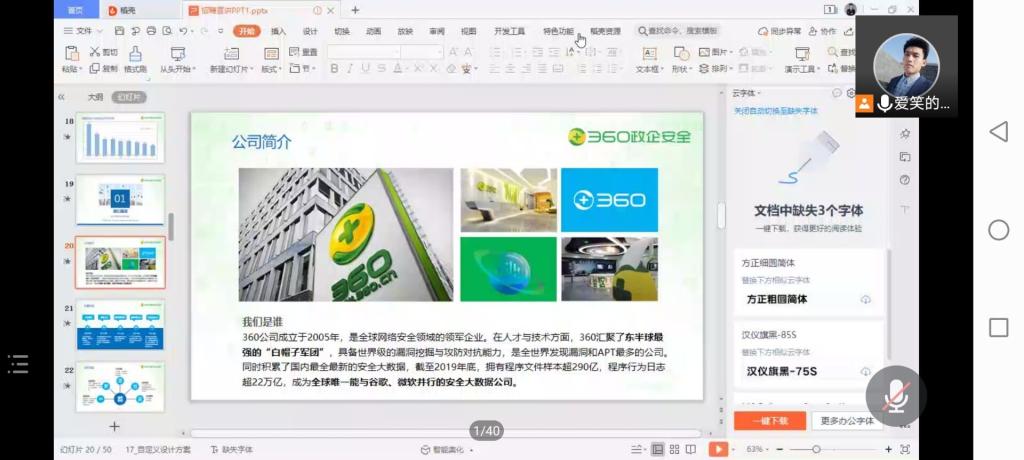
Task: Apply strikethrough with the S icon
Action: (x=381, y=69)
